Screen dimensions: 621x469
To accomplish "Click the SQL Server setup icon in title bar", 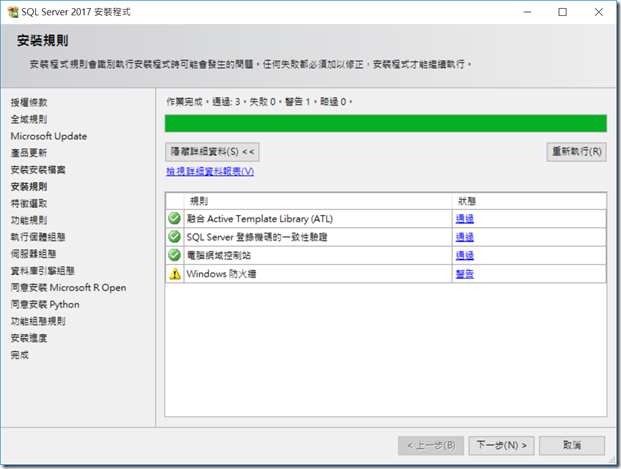I will click(x=13, y=12).
